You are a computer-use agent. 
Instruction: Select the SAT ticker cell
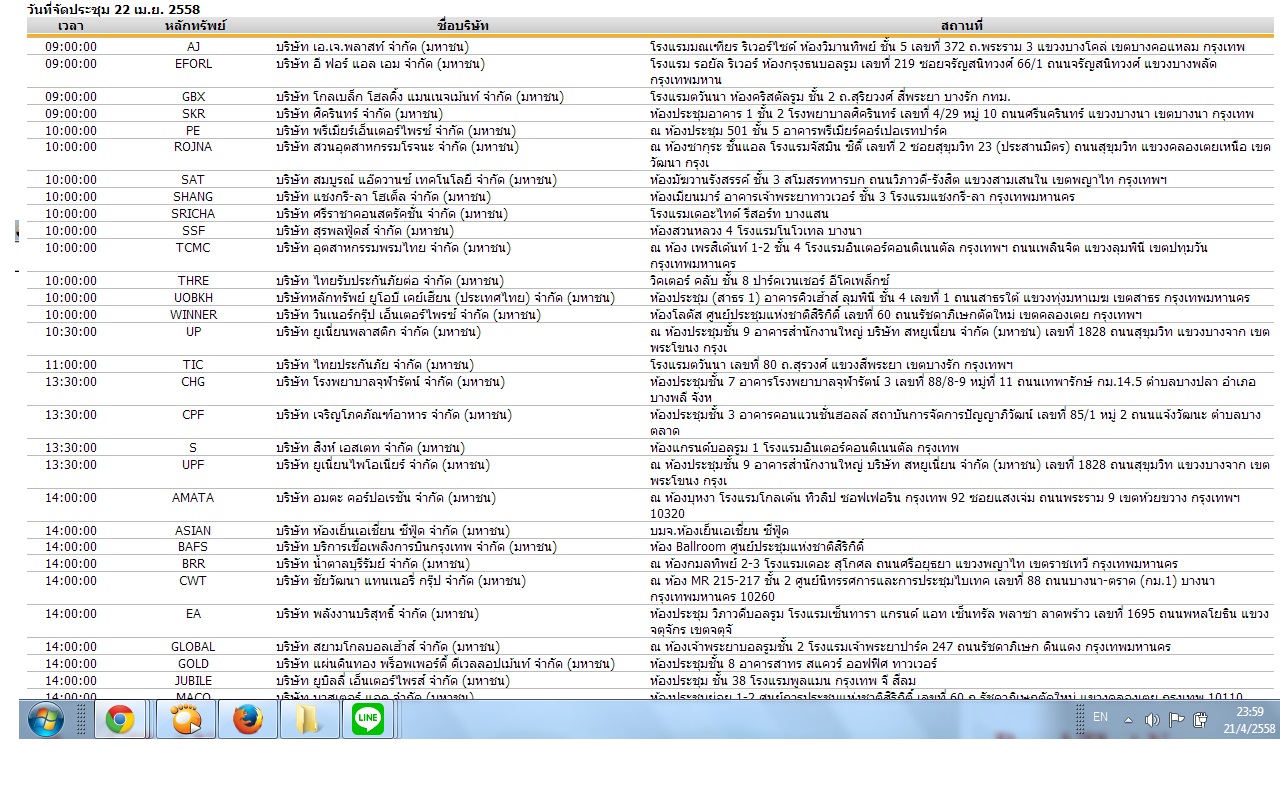[194, 180]
